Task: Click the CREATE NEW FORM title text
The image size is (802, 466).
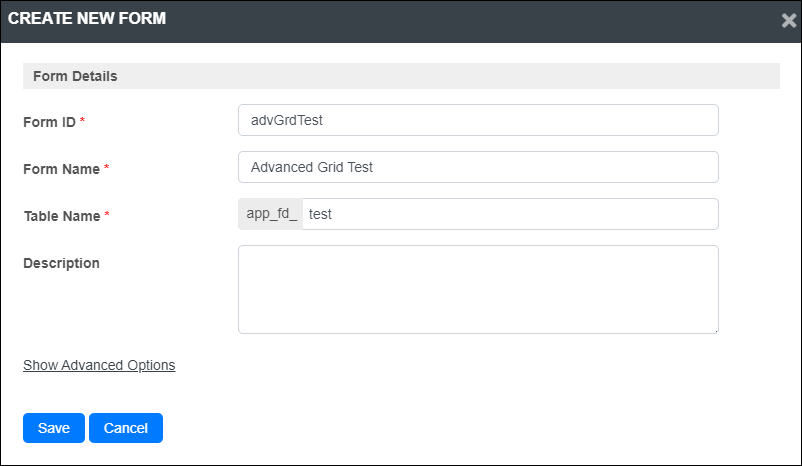Action: point(87,18)
